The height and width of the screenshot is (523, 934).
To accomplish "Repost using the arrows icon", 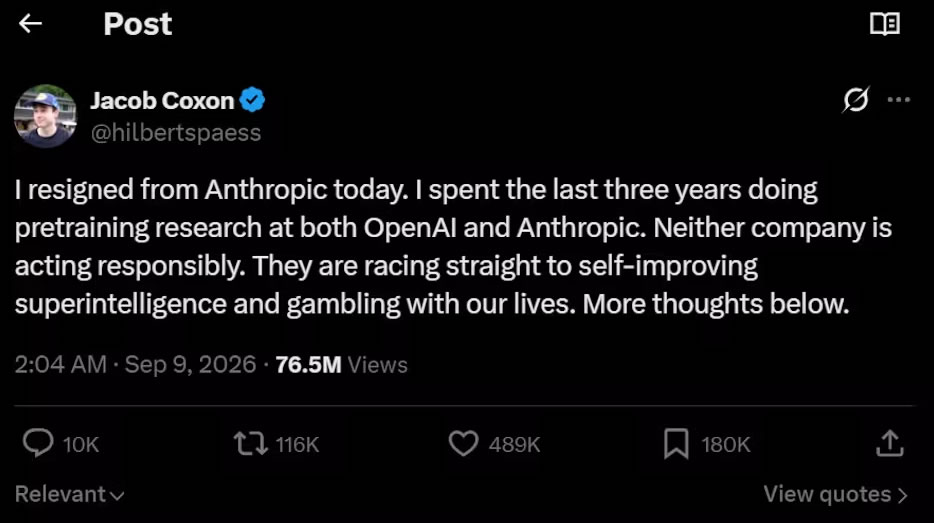I will tap(250, 444).
